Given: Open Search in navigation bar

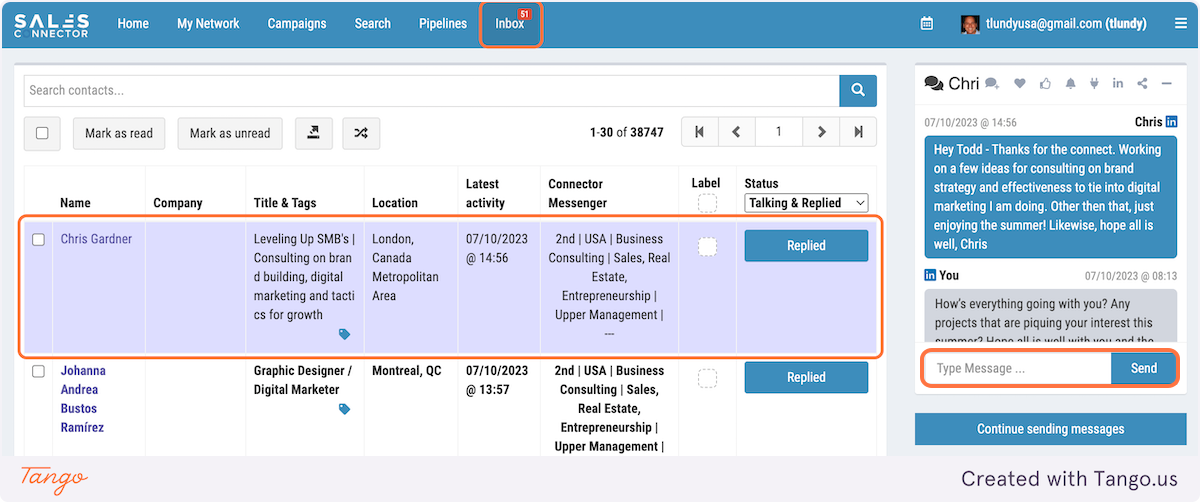Looking at the screenshot, I should pos(372,24).
